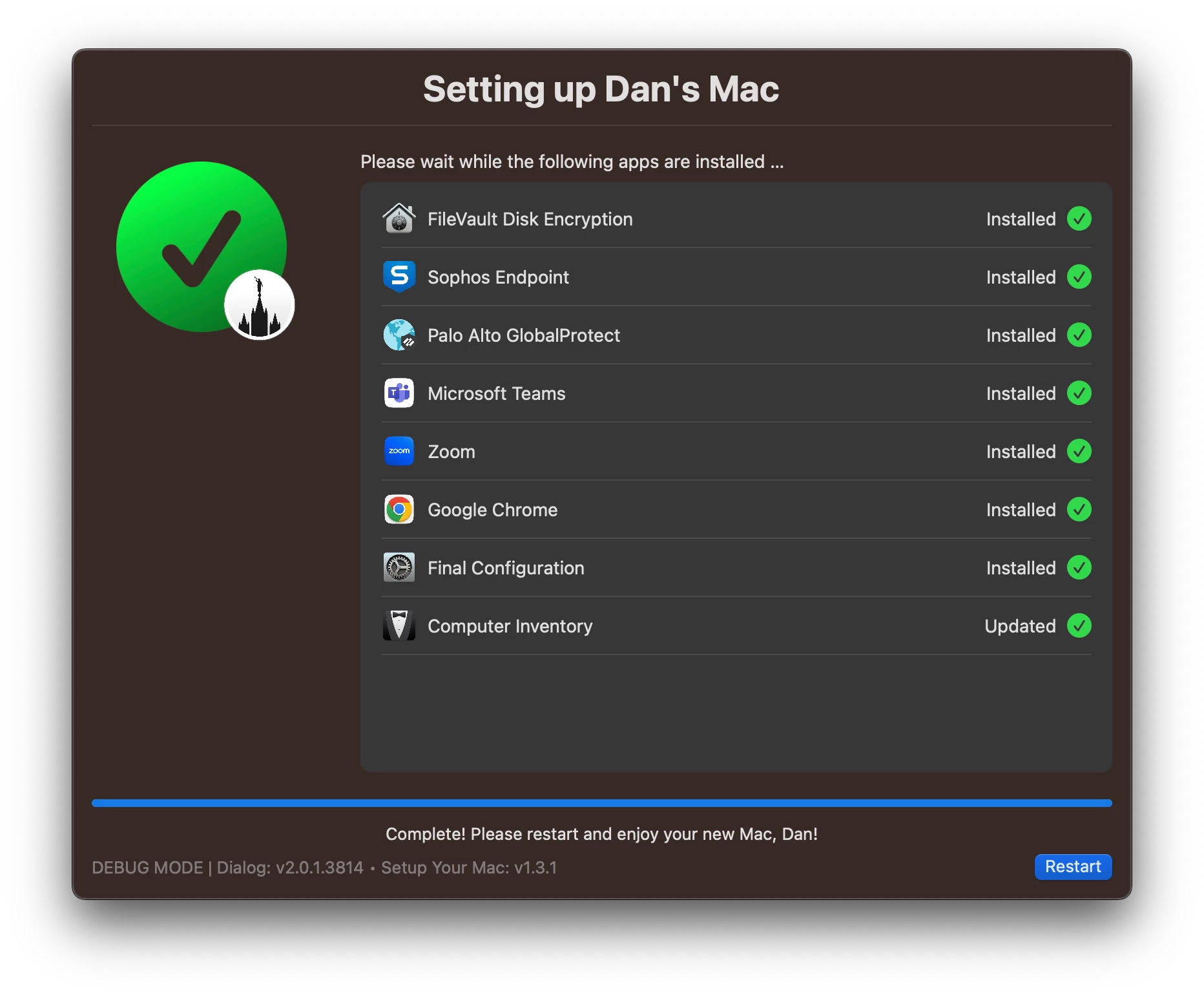Click the green checkmark beside Microsoft Teams

click(x=1079, y=393)
